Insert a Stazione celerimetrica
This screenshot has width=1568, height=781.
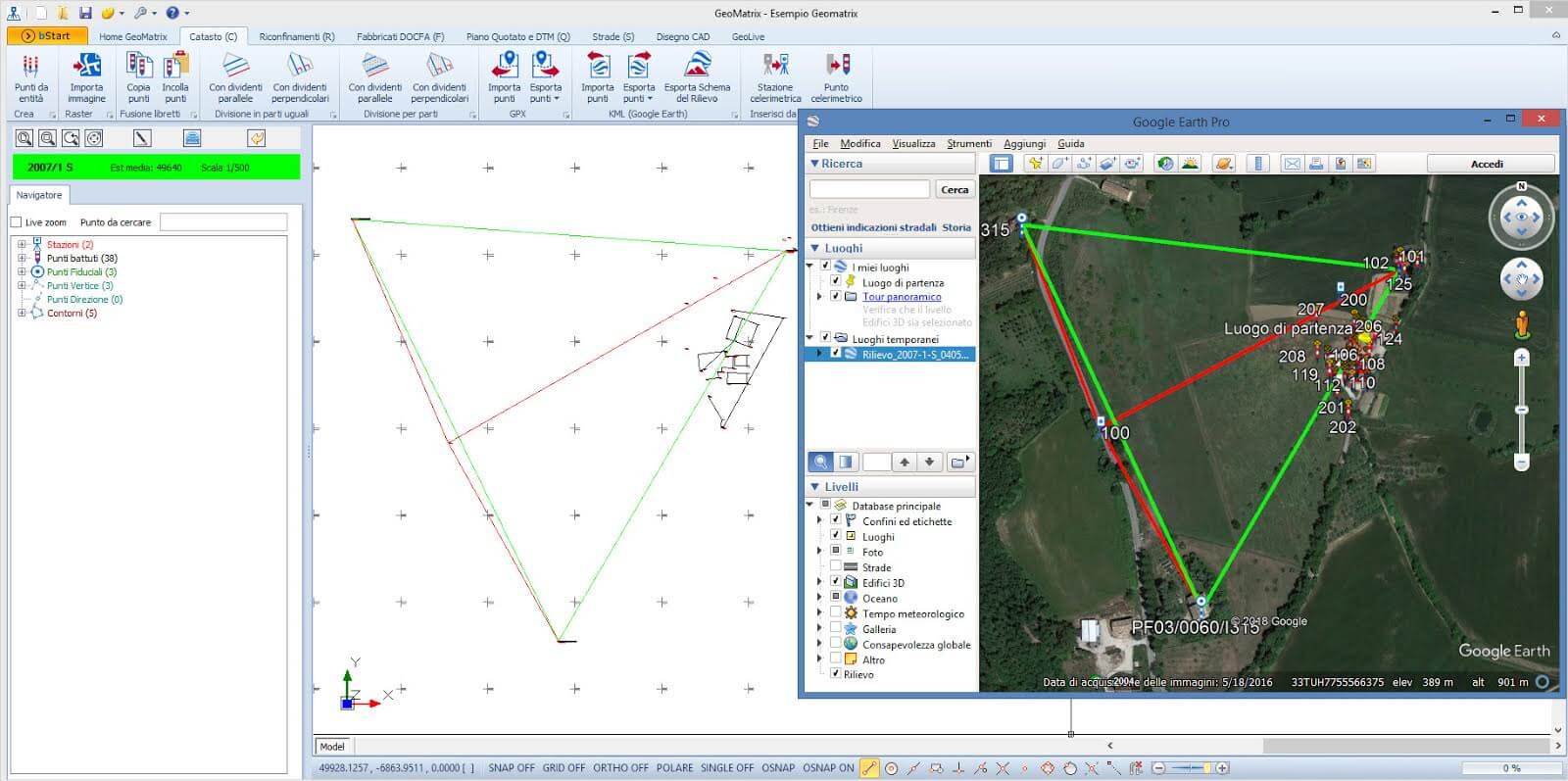pos(775,77)
